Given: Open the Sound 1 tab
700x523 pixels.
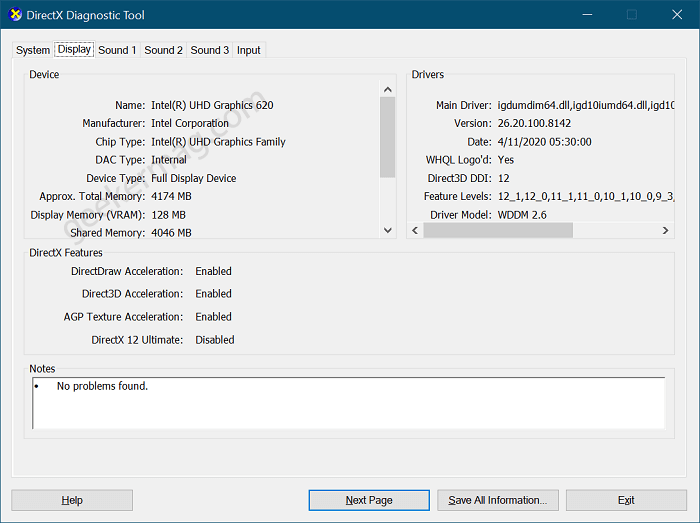Looking at the screenshot, I should point(117,50).
